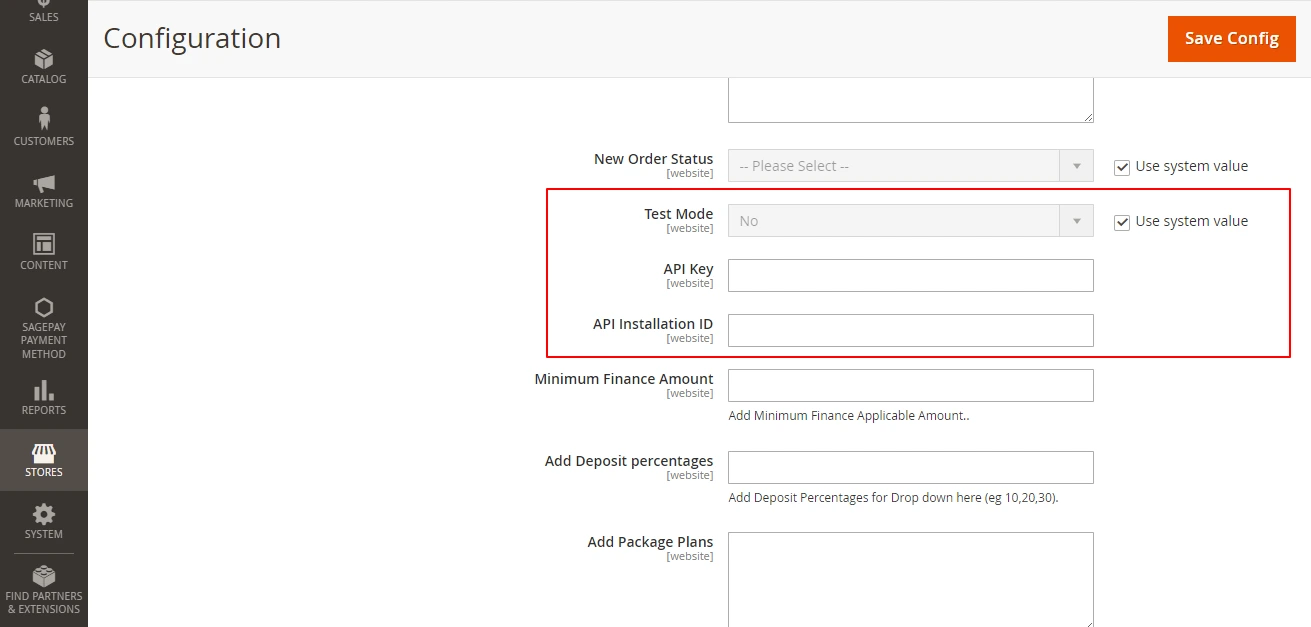The image size is (1311, 627).
Task: Click the Test Mode label
Action: pyautogui.click(x=679, y=214)
